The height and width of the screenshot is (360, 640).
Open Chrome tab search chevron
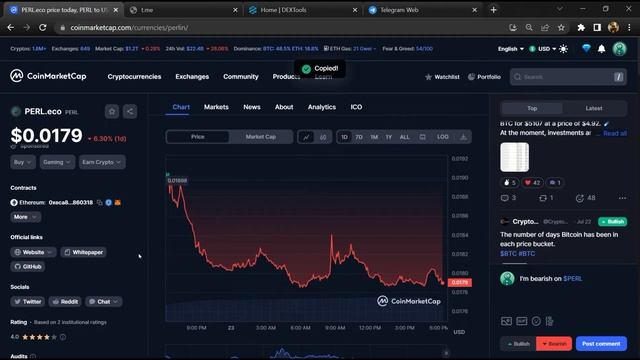(x=560, y=9)
